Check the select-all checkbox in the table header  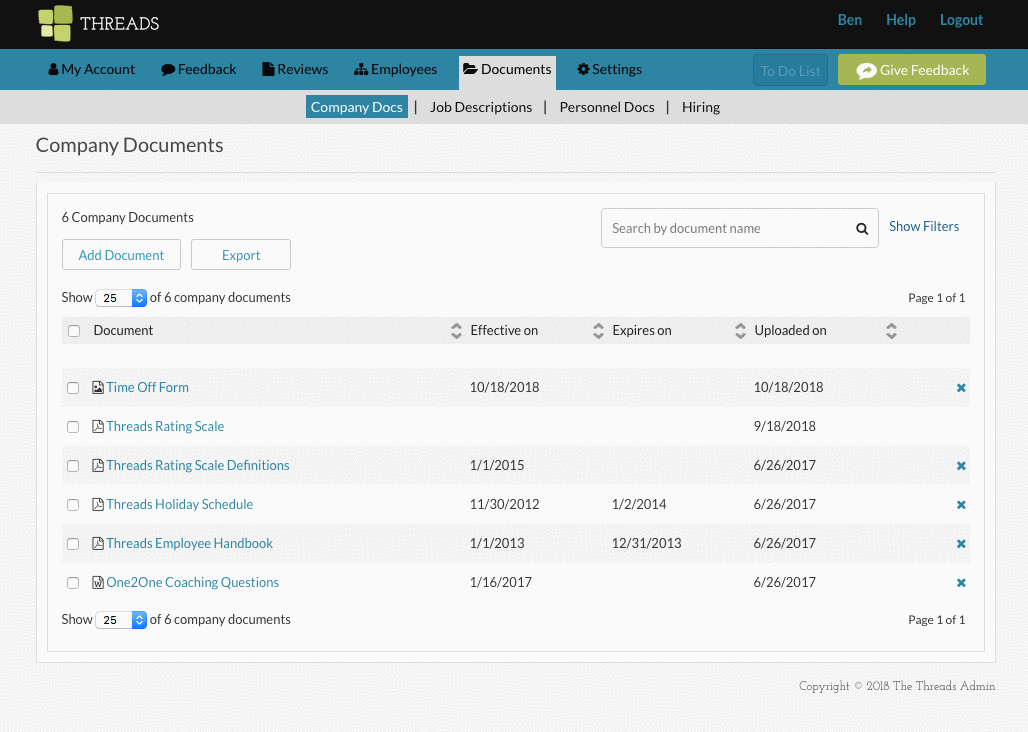74,330
